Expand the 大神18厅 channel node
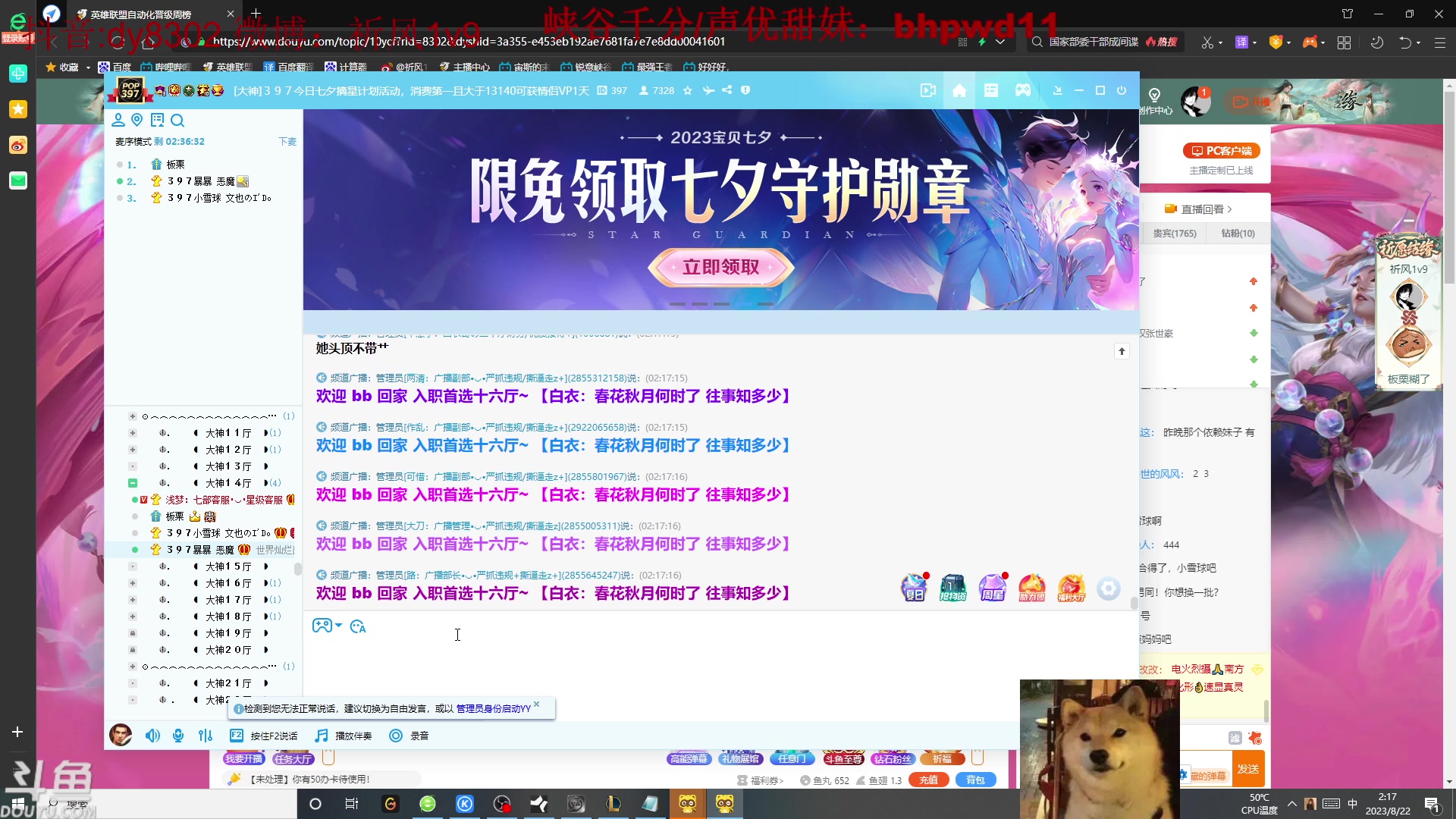The image size is (1456, 819). click(133, 617)
